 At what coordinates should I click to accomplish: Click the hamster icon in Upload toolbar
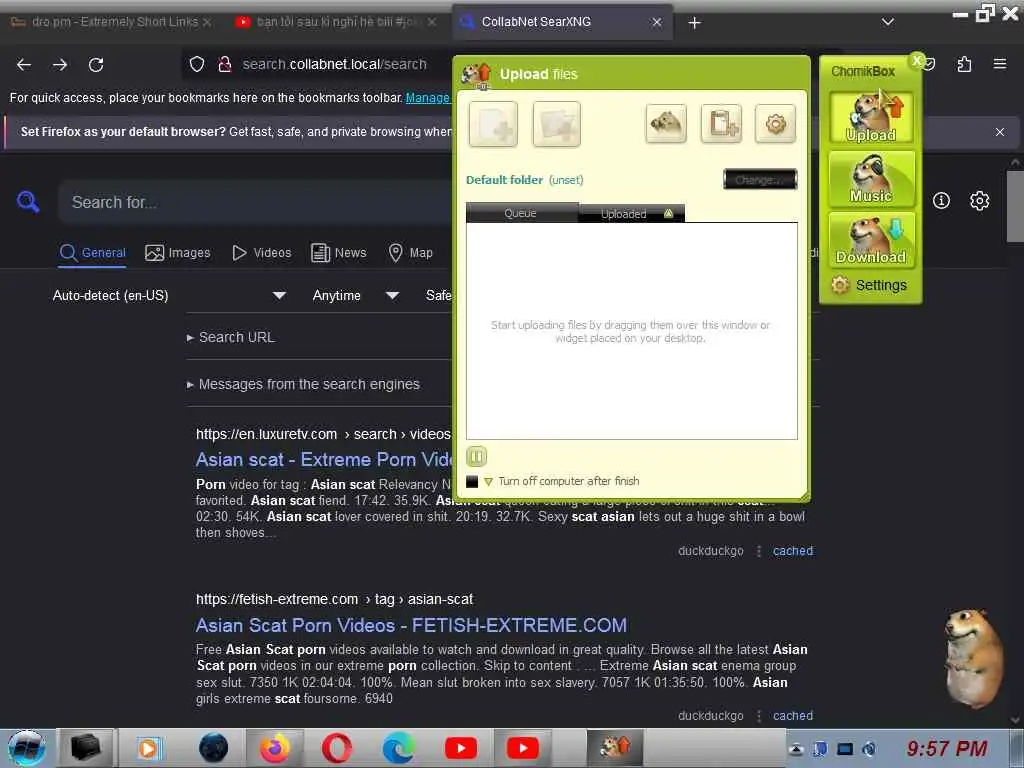(665, 123)
